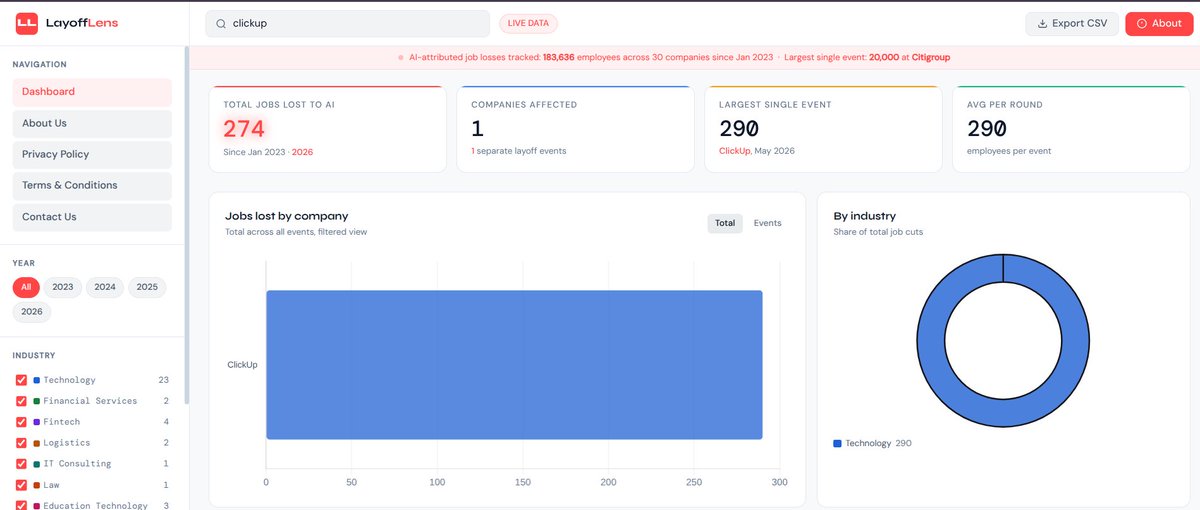1200x510 pixels.
Task: Click the Avg Per Round card
Action: tap(1071, 129)
